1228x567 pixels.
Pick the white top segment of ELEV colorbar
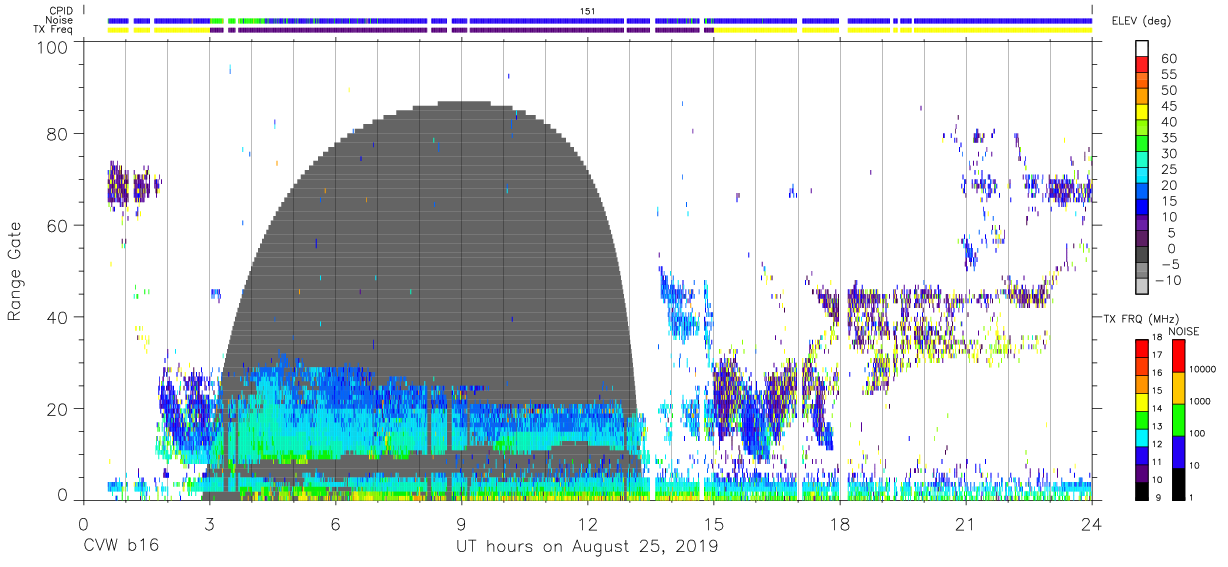pos(1141,48)
